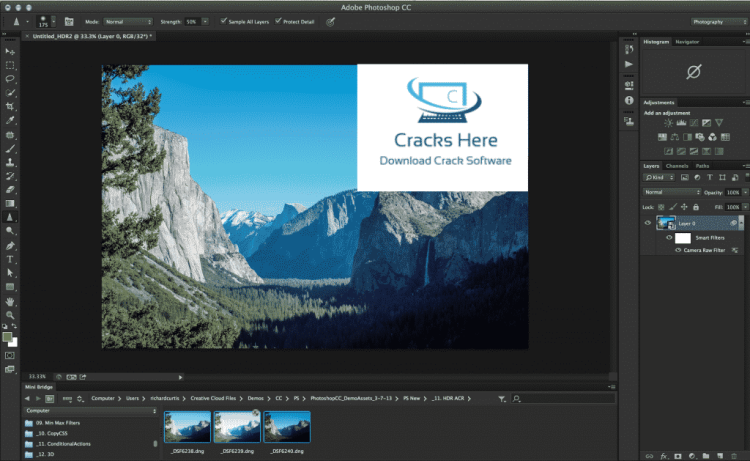This screenshot has width=750, height=461.
Task: Switch to the Navigator tab
Action: pyautogui.click(x=687, y=42)
